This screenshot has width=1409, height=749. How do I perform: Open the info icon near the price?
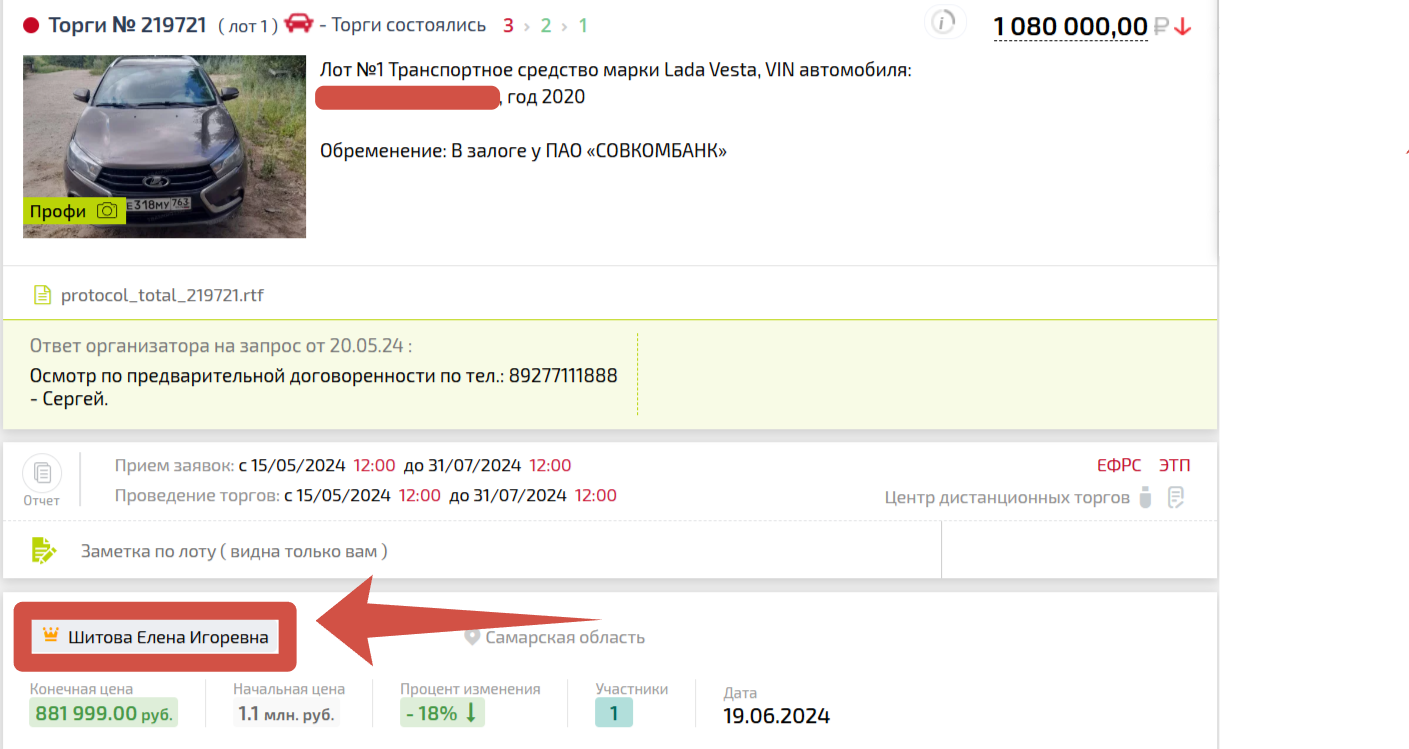[943, 22]
